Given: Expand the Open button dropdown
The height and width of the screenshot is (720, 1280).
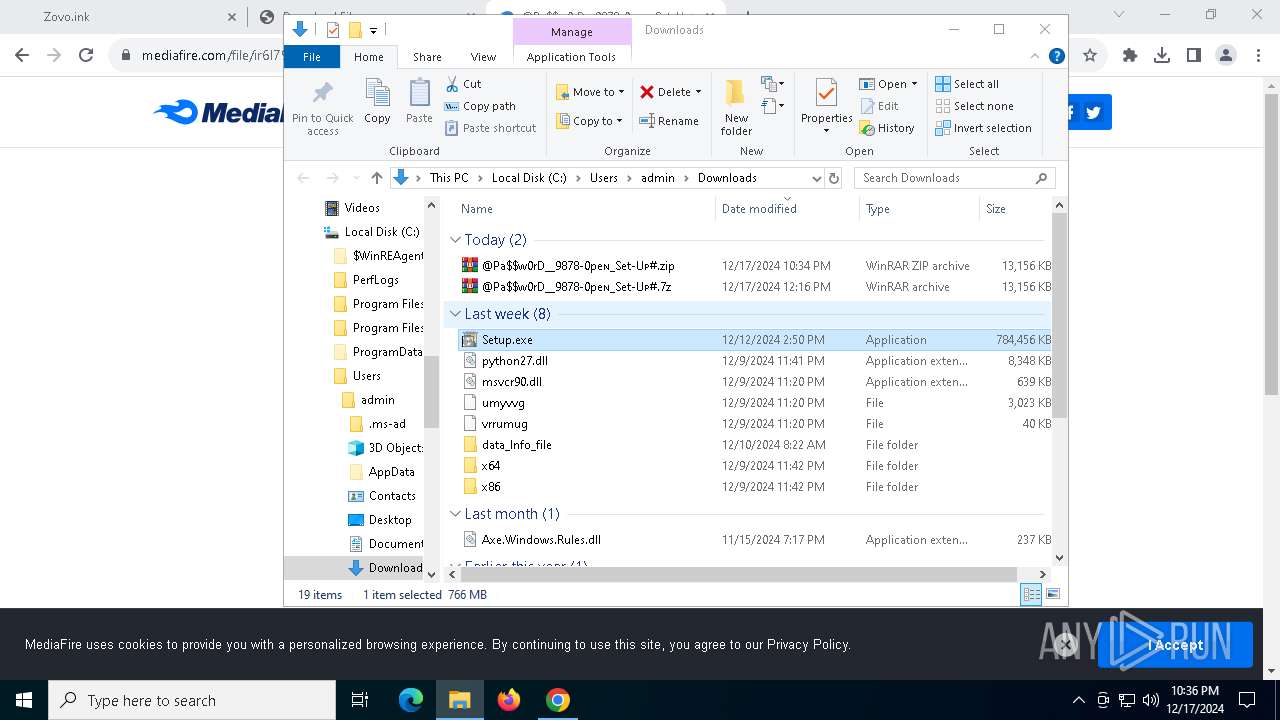Looking at the screenshot, I should point(914,84).
